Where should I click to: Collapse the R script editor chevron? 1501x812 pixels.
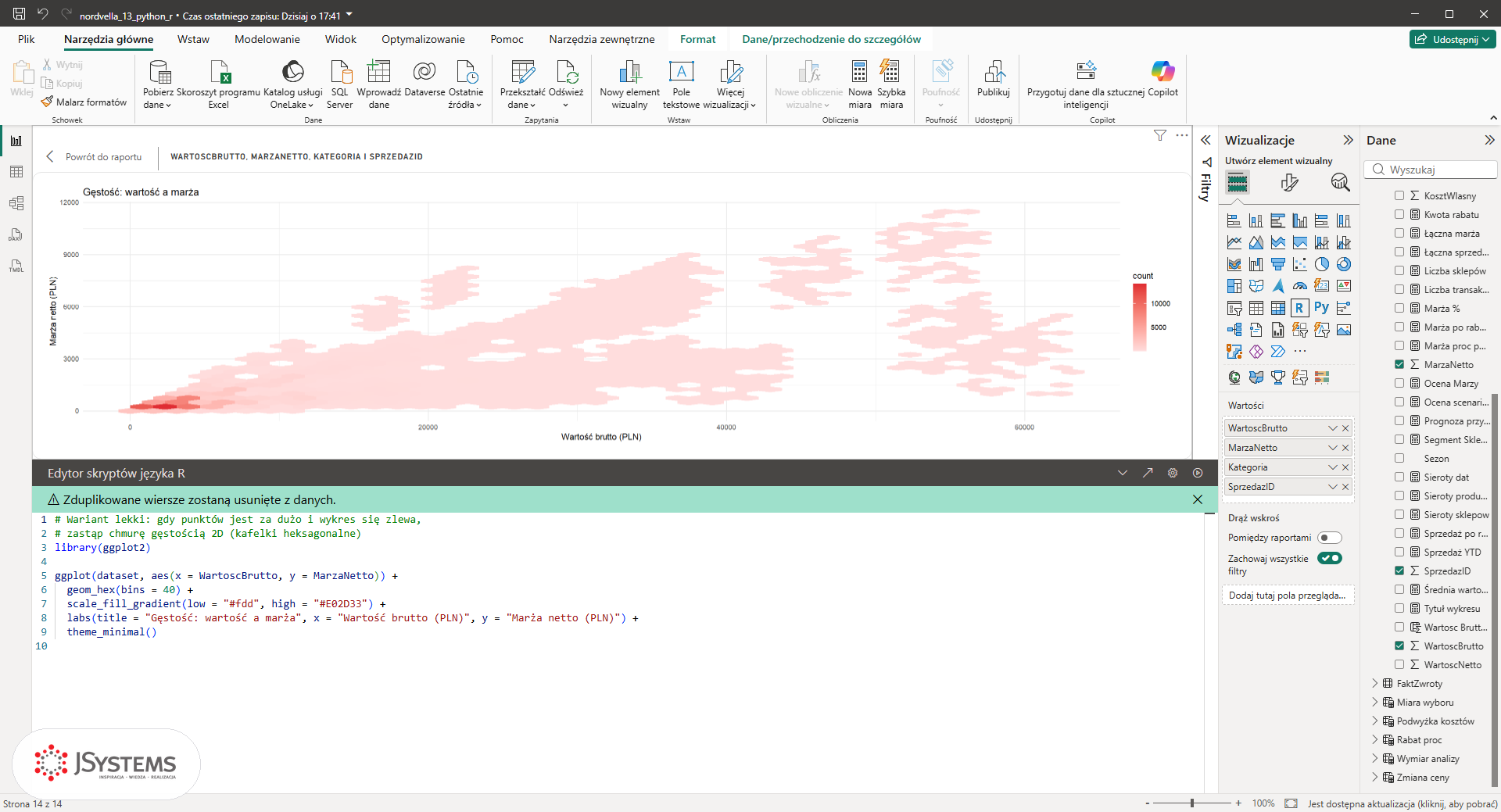pos(1123,473)
